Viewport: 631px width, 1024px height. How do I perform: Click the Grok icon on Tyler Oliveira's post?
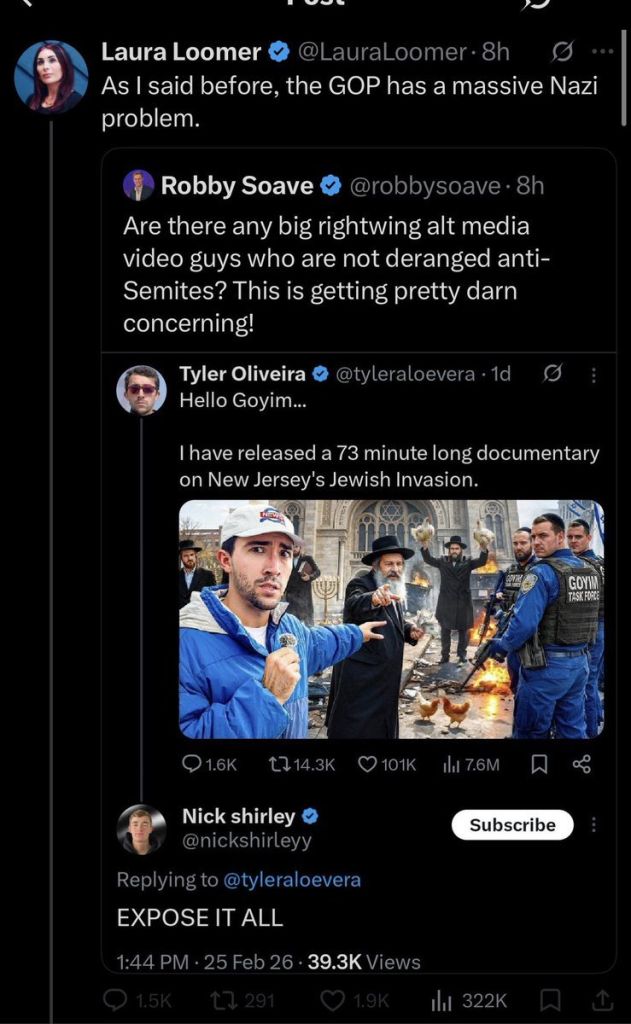click(551, 375)
